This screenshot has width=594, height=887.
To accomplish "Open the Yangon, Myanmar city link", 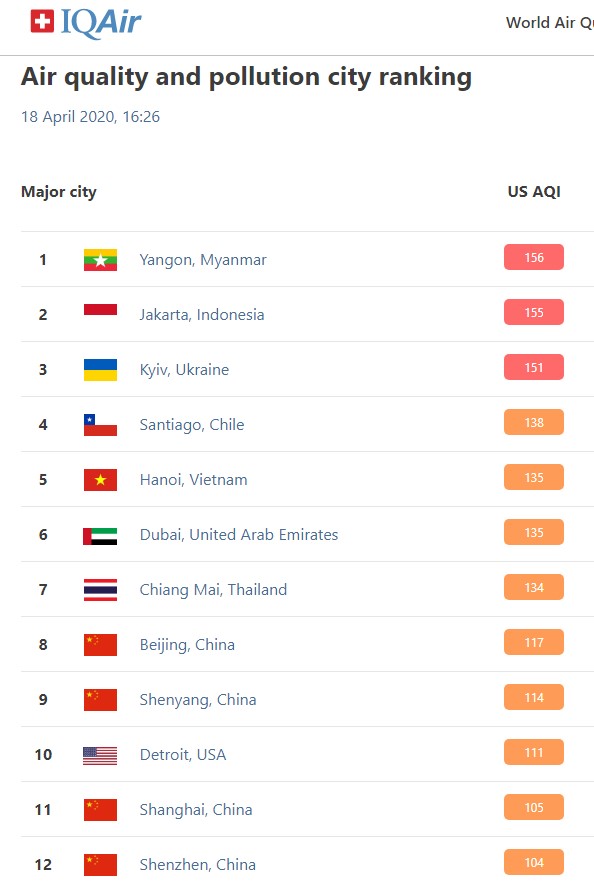I will [x=203, y=260].
